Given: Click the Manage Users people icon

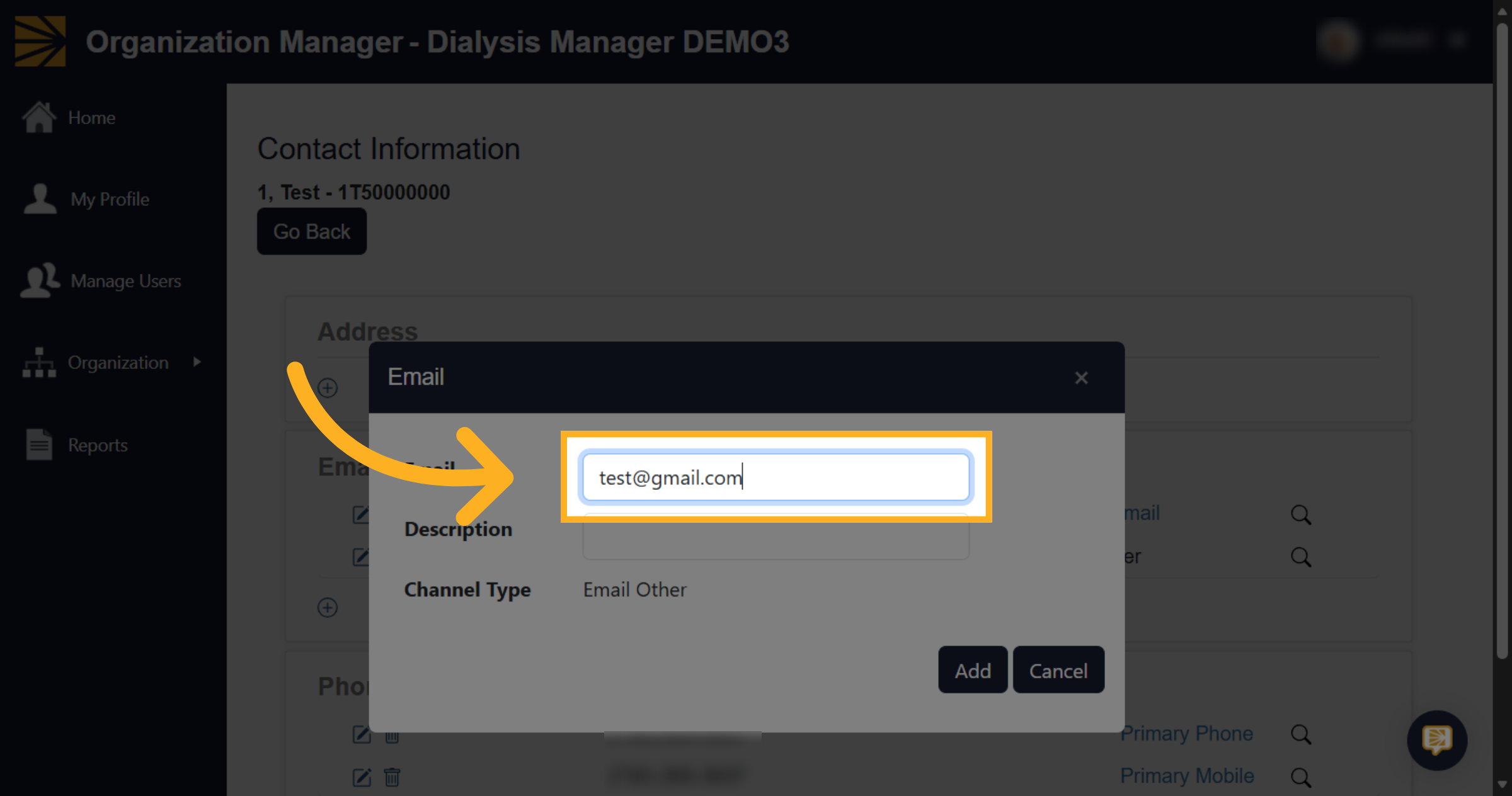Looking at the screenshot, I should (x=40, y=280).
